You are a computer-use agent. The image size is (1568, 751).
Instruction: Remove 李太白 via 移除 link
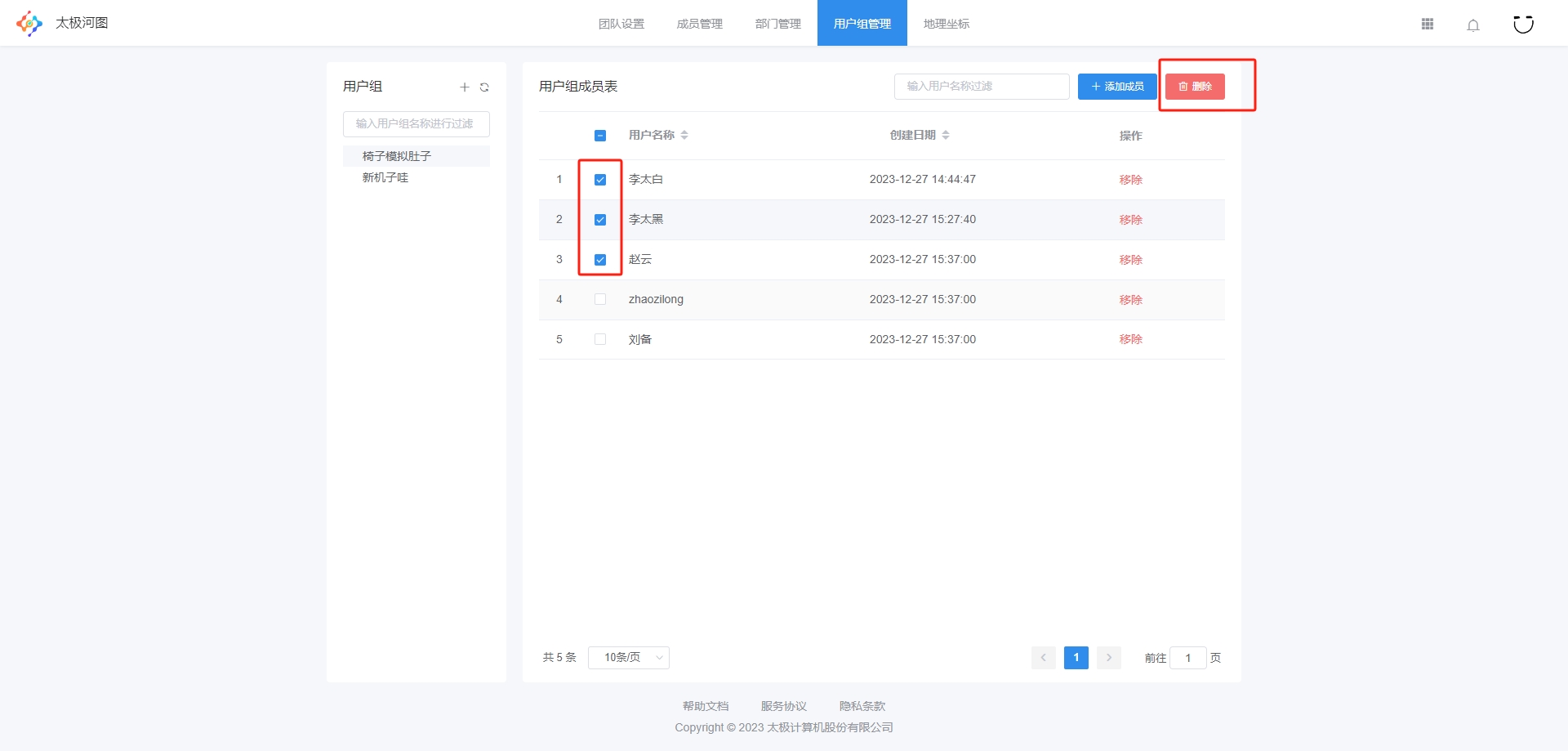(1131, 180)
